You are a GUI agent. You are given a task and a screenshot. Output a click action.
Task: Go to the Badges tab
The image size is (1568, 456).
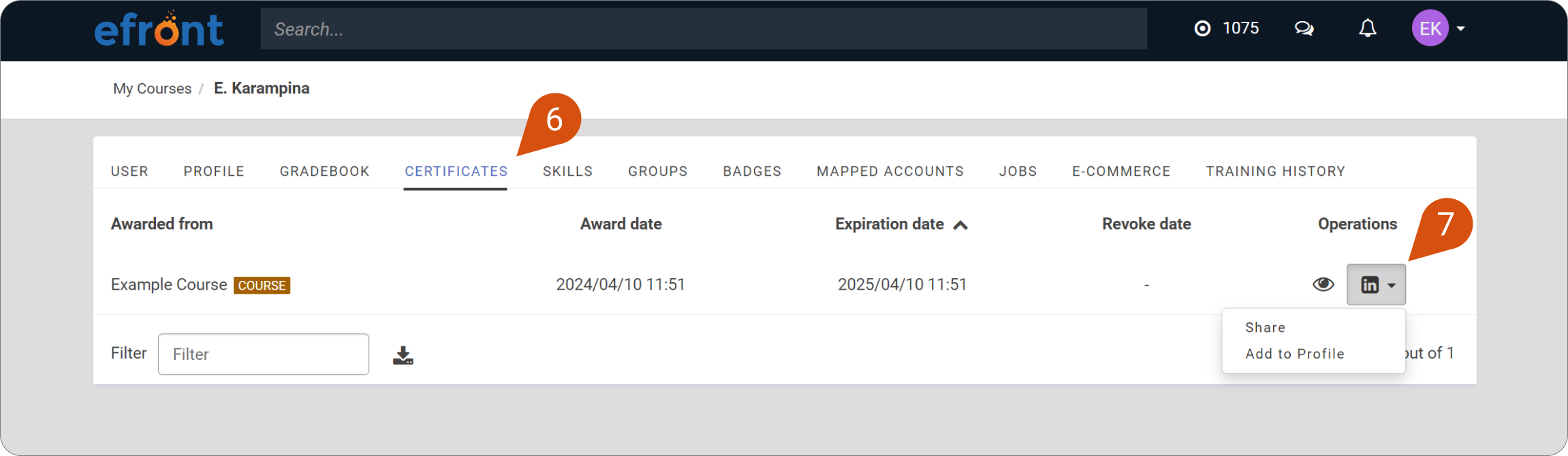tap(752, 171)
